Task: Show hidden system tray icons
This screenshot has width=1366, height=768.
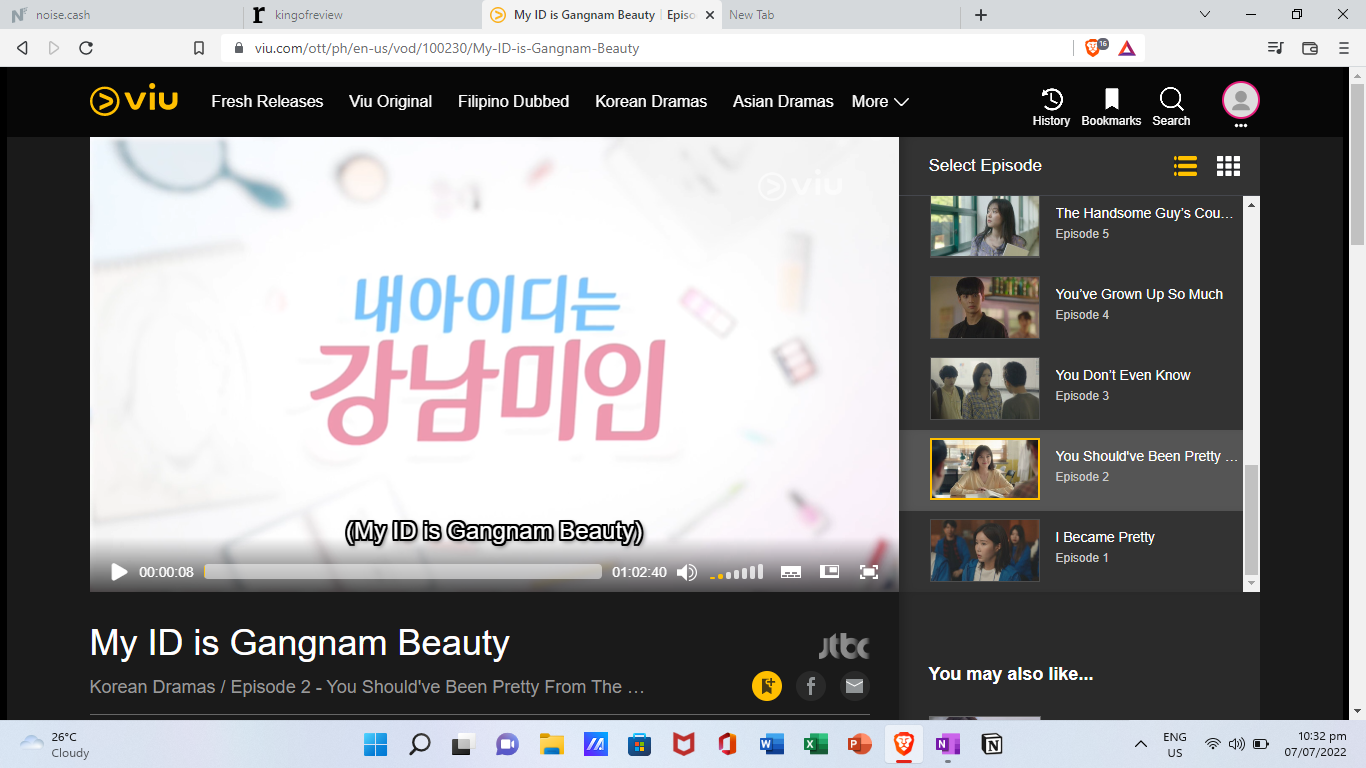Action: click(x=1140, y=744)
